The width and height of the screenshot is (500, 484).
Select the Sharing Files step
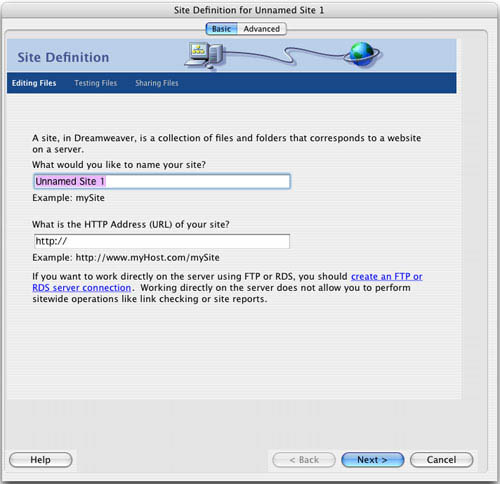[157, 83]
